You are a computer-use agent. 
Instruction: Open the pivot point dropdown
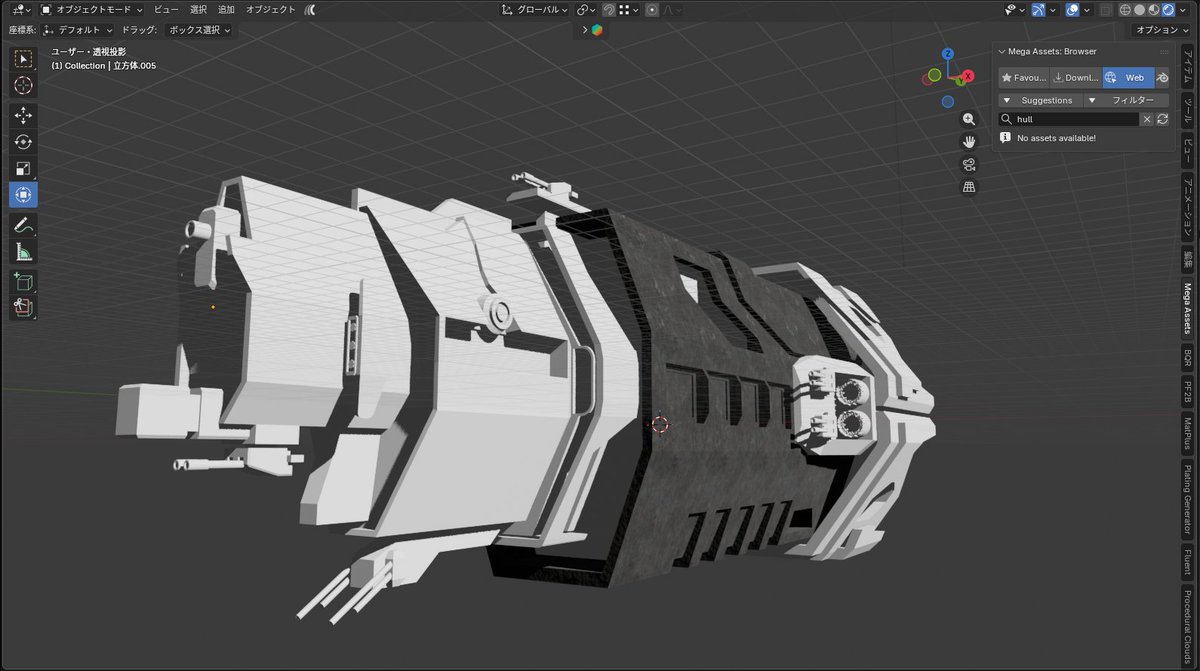click(x=586, y=9)
